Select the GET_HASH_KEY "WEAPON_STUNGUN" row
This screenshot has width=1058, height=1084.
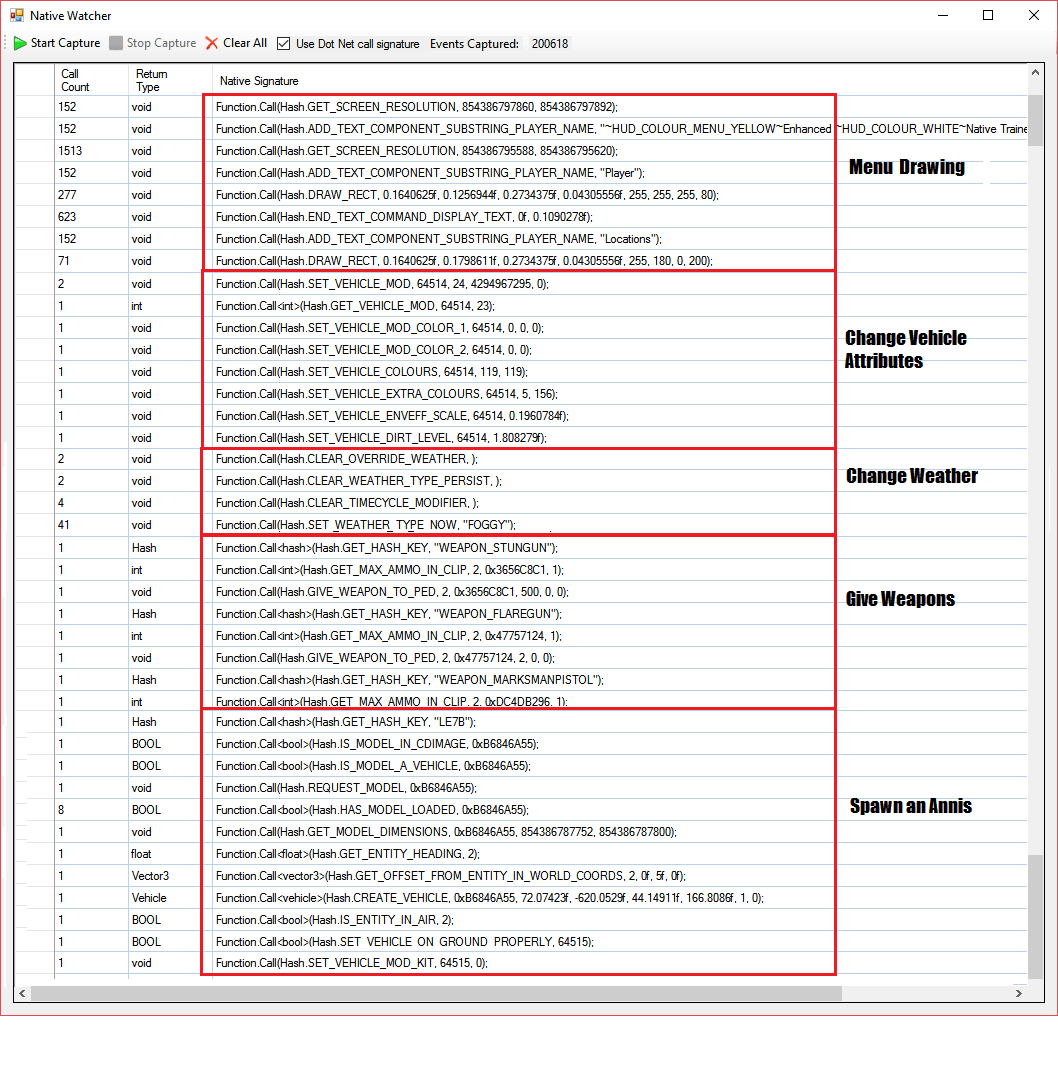pyautogui.click(x=386, y=548)
